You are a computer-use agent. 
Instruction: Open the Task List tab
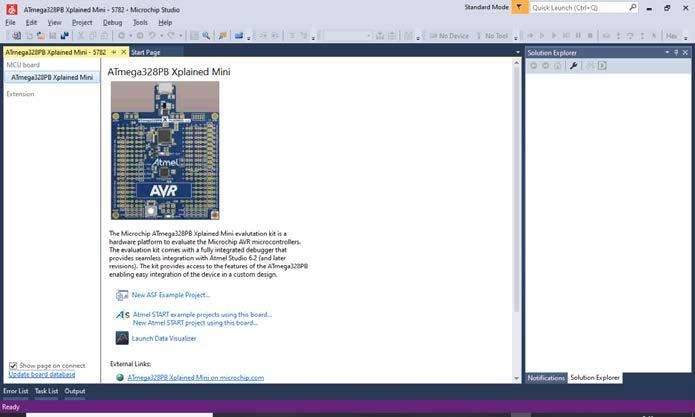pos(47,391)
